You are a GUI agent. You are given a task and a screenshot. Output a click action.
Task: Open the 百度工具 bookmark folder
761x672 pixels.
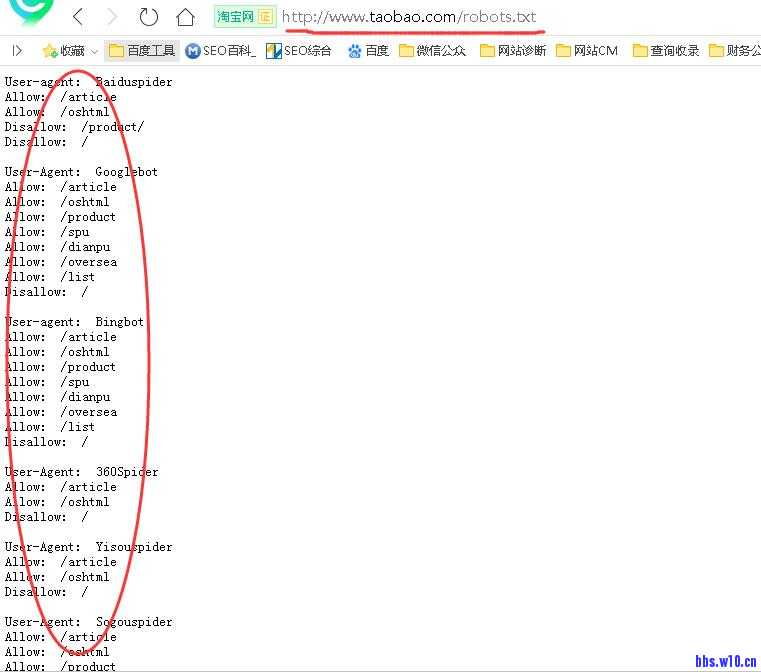[x=142, y=50]
